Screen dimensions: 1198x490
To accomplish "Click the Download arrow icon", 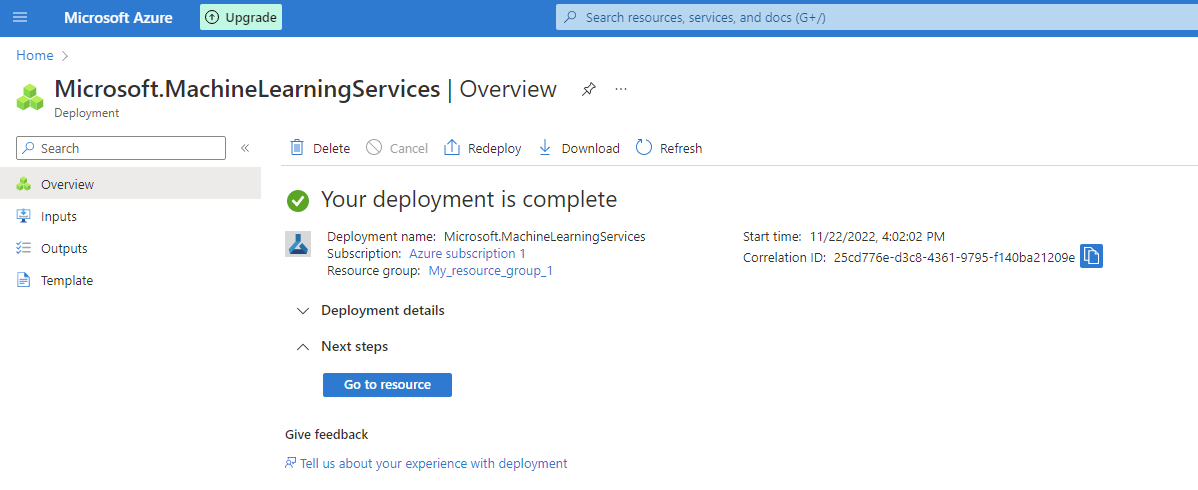I will (545, 148).
